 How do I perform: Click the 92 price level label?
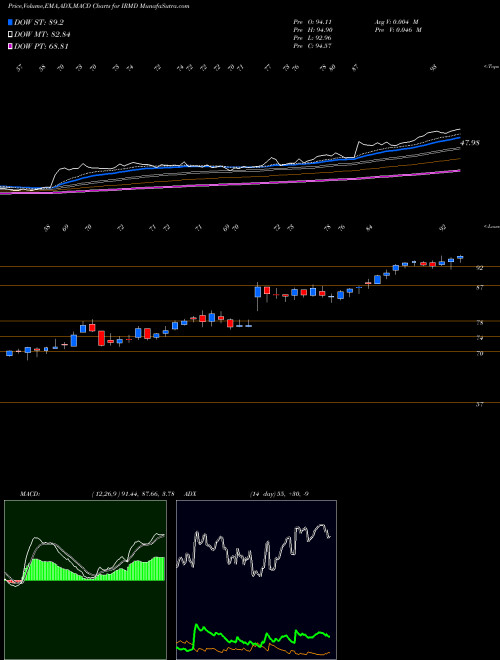coord(479,268)
